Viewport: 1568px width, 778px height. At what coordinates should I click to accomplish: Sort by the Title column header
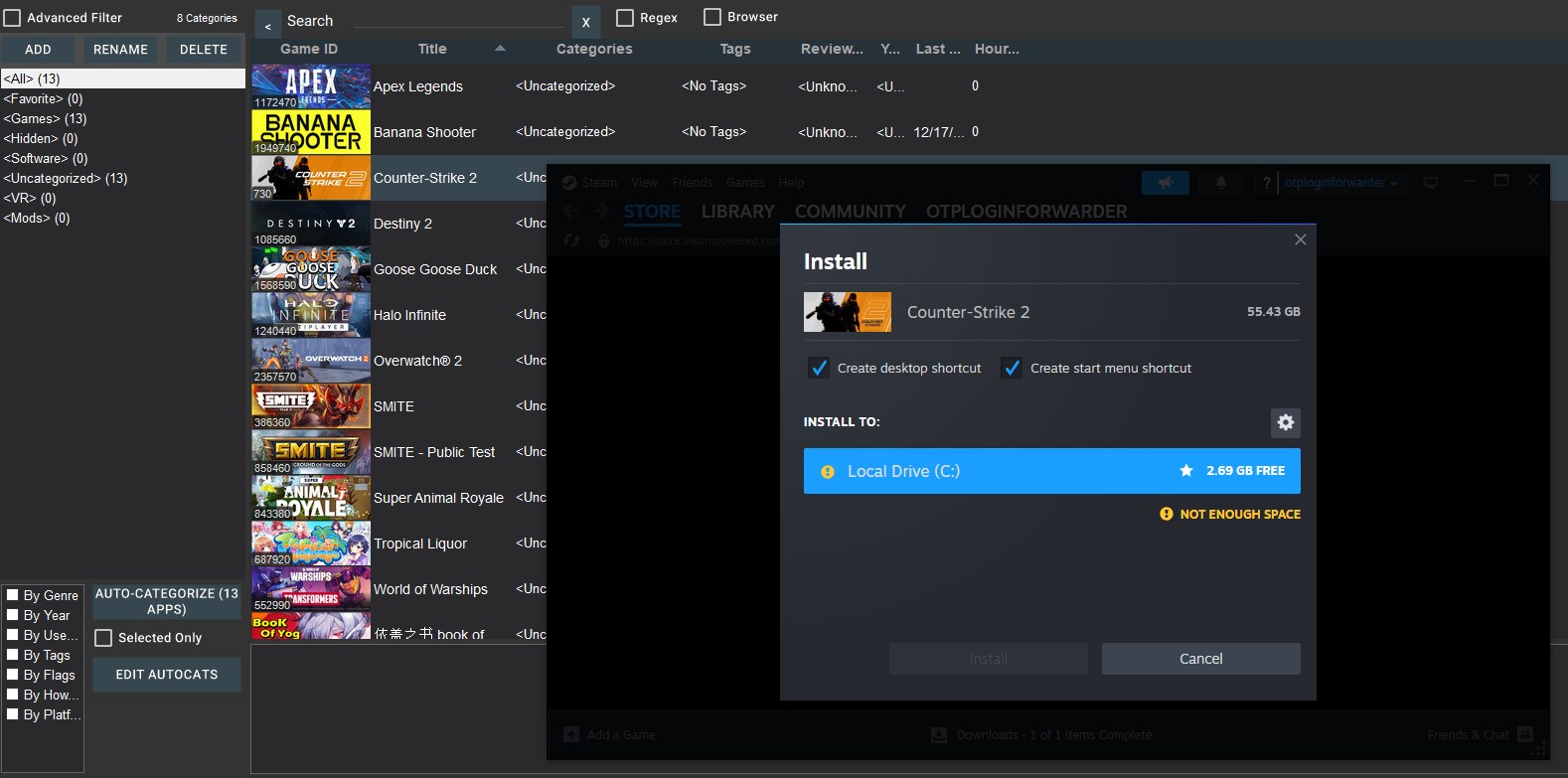point(432,49)
